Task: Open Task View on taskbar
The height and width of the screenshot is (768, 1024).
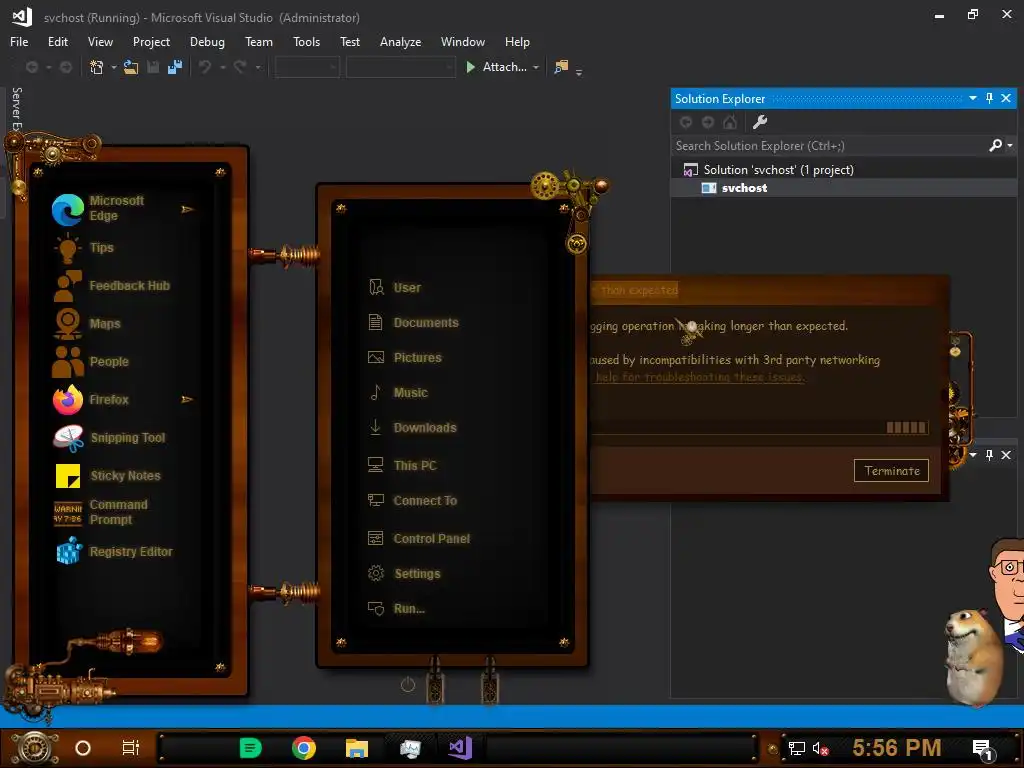Action: pyautogui.click(x=130, y=748)
